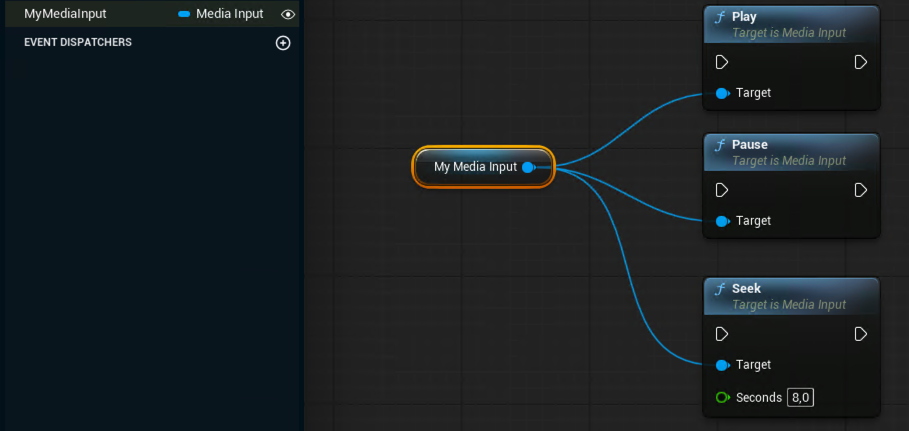Screen dimensions: 909x431
Task: Click the My Media Input output pin
Action: click(x=528, y=167)
